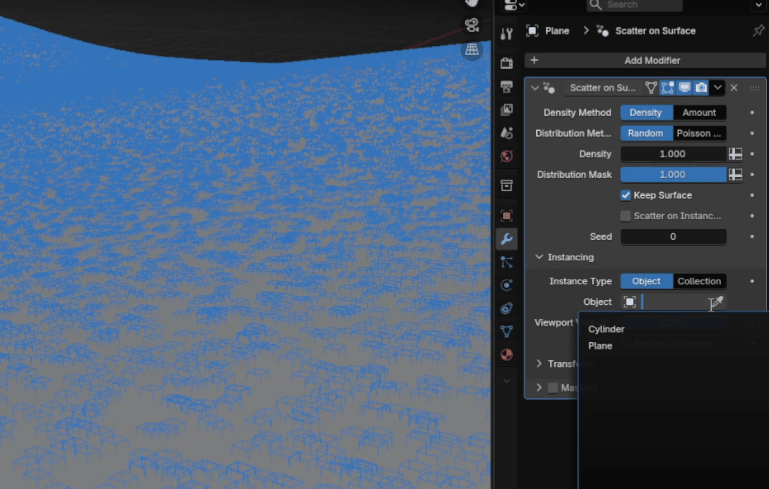769x489 pixels.
Task: Set Density Method to Amount
Action: coord(699,113)
